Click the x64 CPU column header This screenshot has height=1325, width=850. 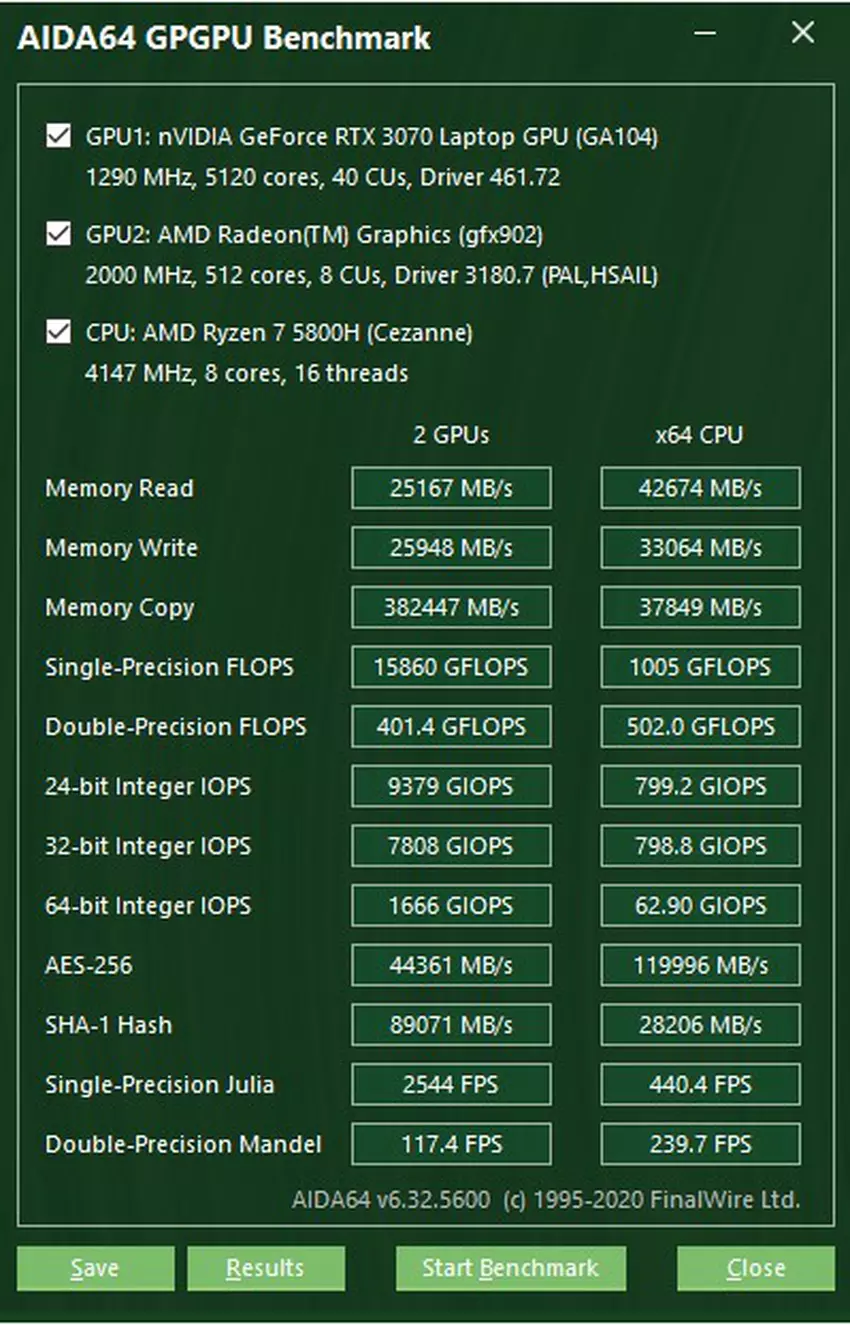tap(699, 435)
